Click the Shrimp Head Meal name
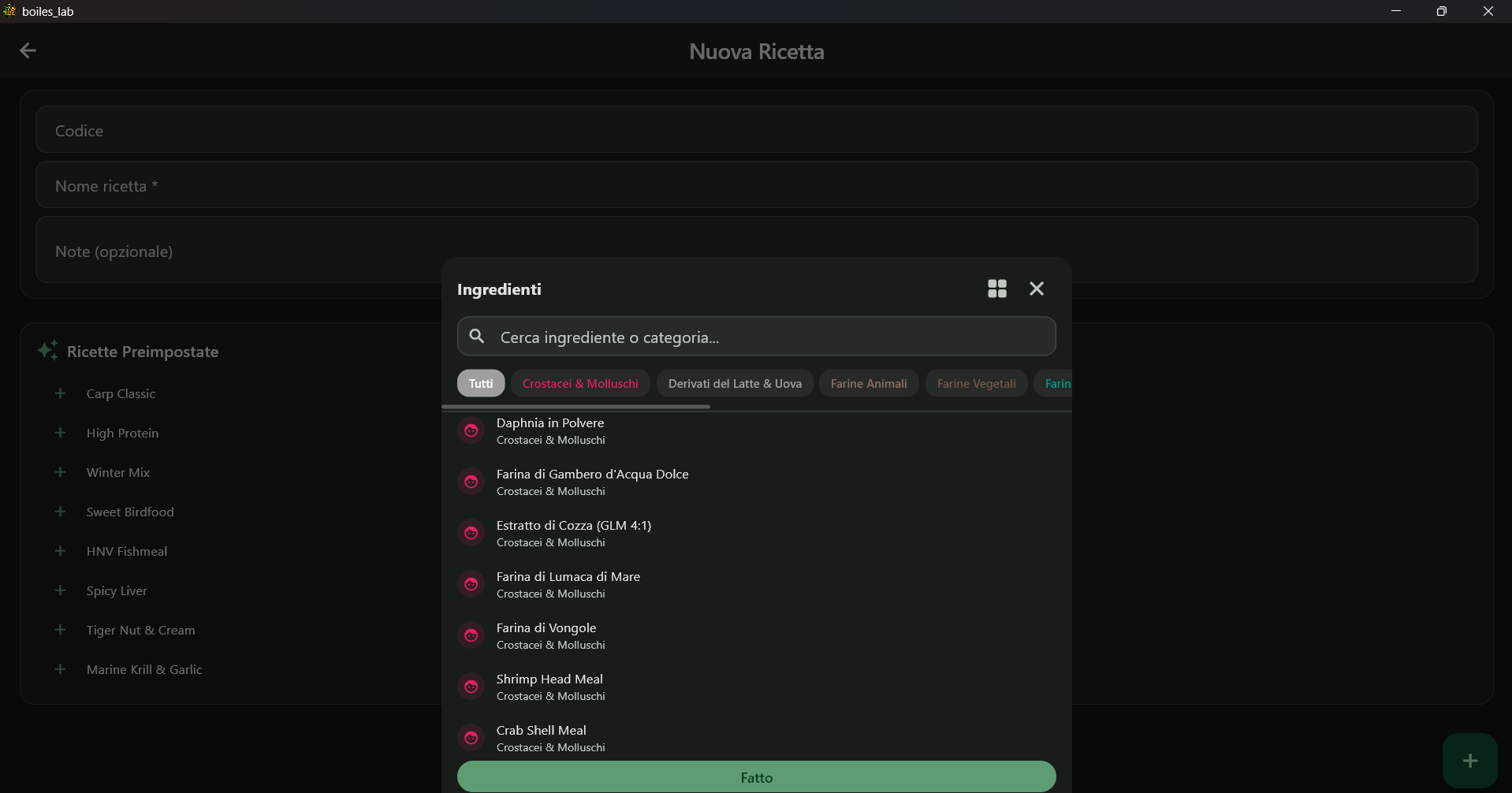The width and height of the screenshot is (1512, 793). click(549, 679)
